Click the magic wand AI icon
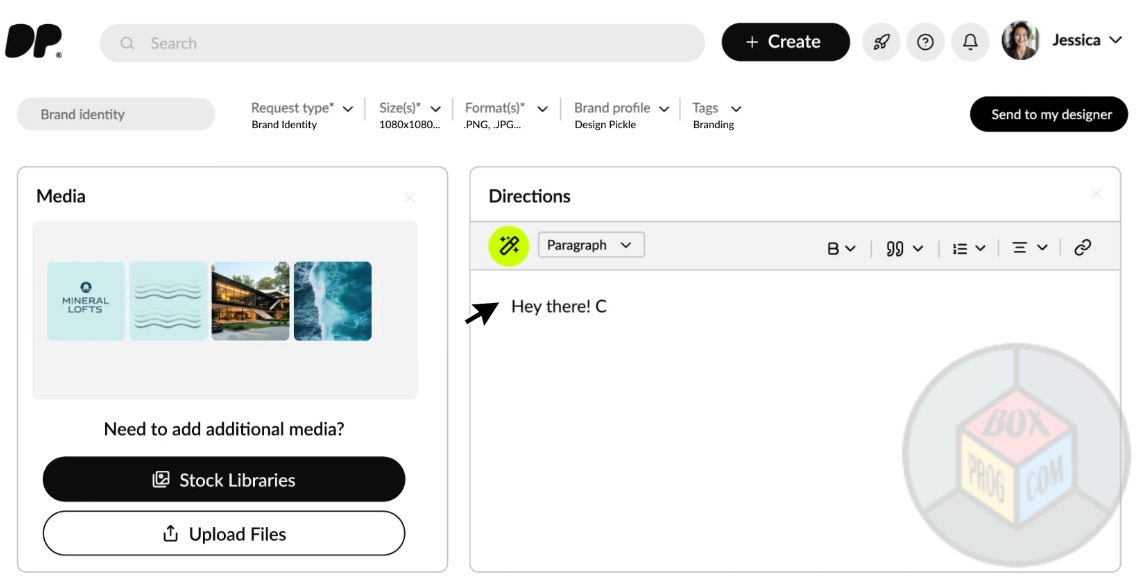 click(x=508, y=246)
